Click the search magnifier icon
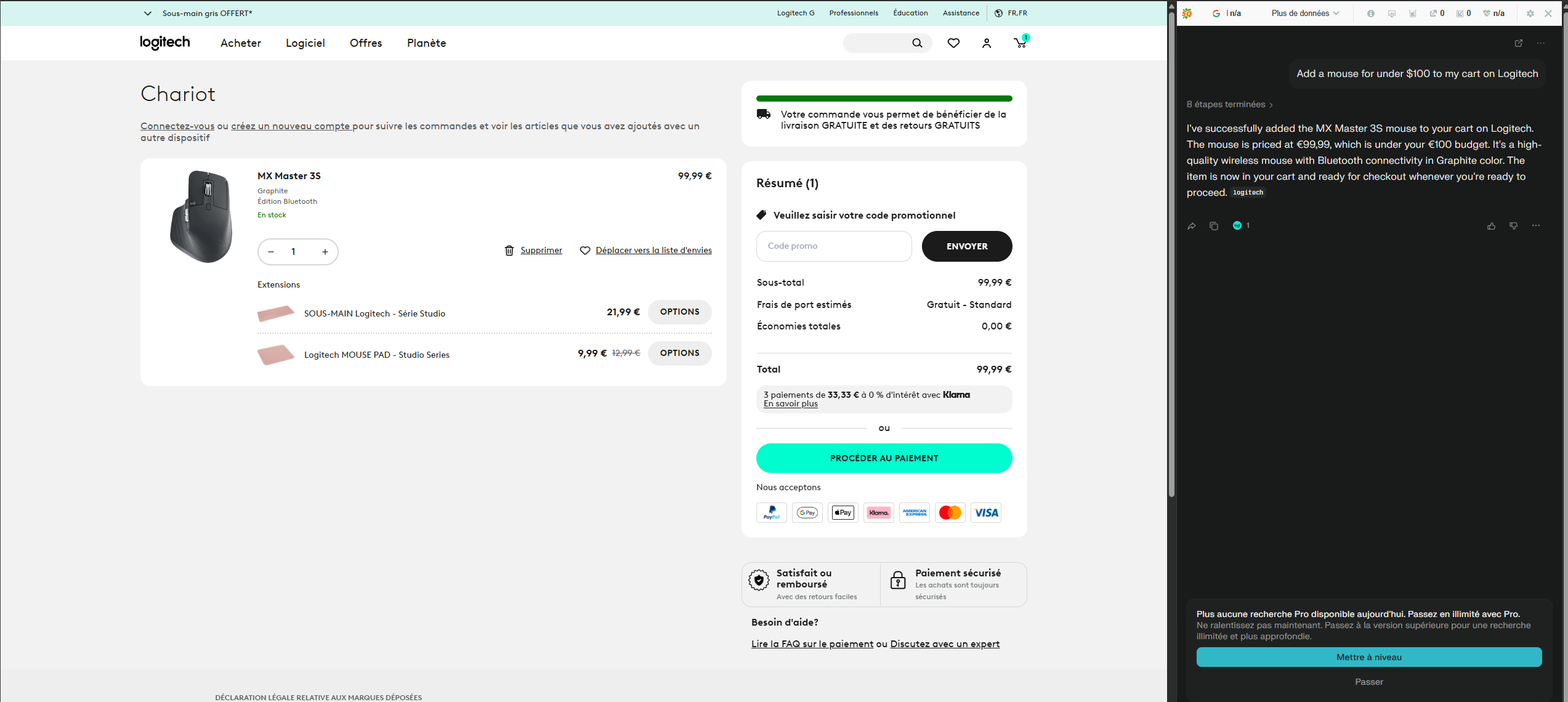The height and width of the screenshot is (702, 1568). click(x=917, y=43)
